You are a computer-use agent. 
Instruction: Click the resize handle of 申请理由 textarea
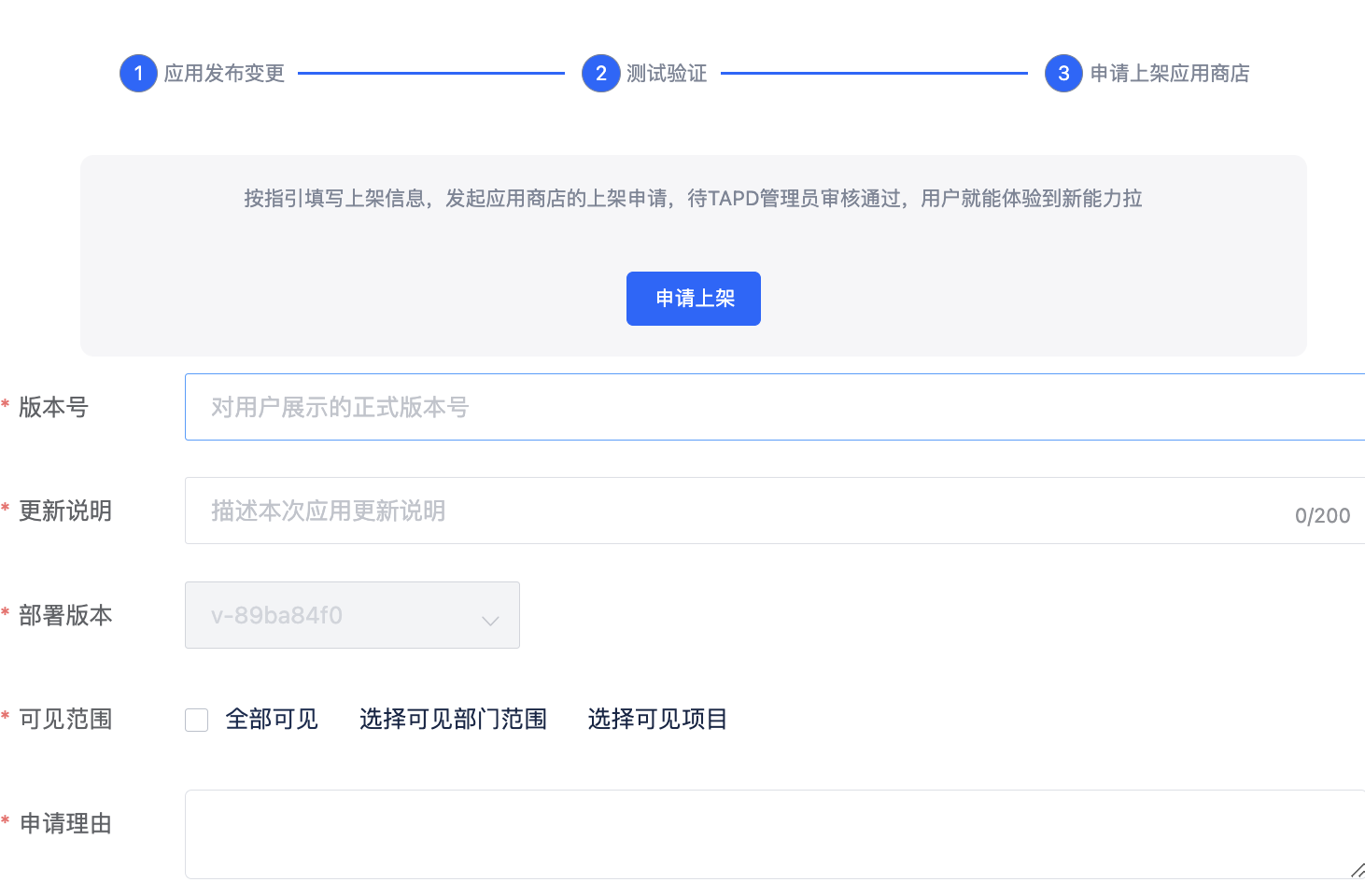[x=1359, y=871]
